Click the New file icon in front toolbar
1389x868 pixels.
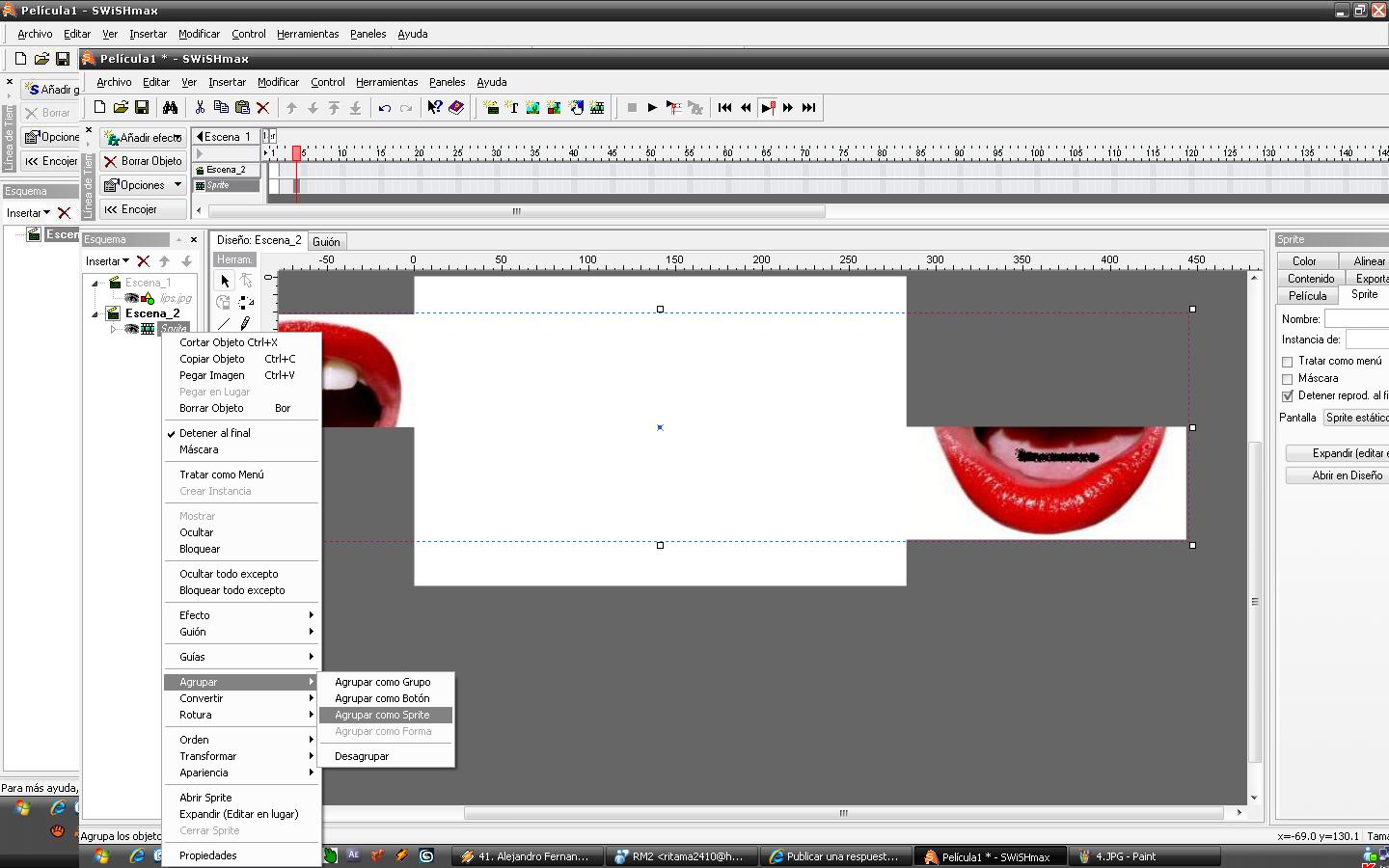[x=99, y=107]
